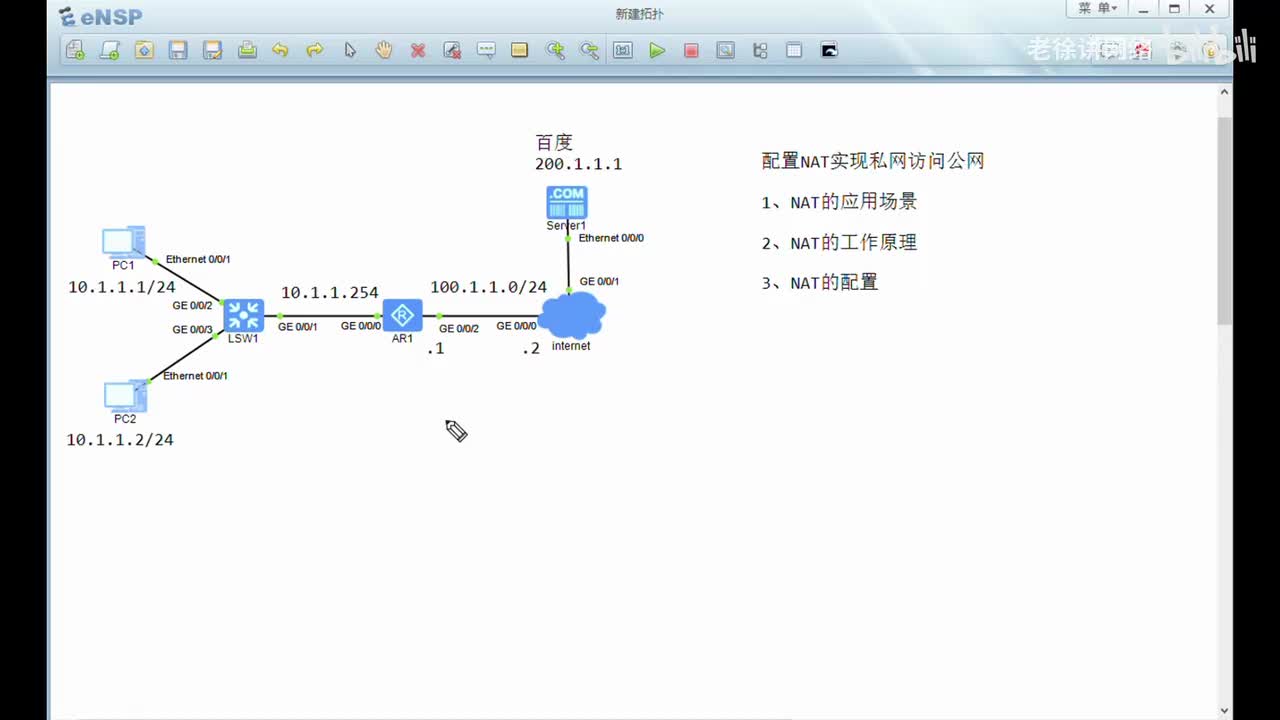Click the Save As toolbar icon
This screenshot has width=1280, height=720.
pyautogui.click(x=212, y=50)
